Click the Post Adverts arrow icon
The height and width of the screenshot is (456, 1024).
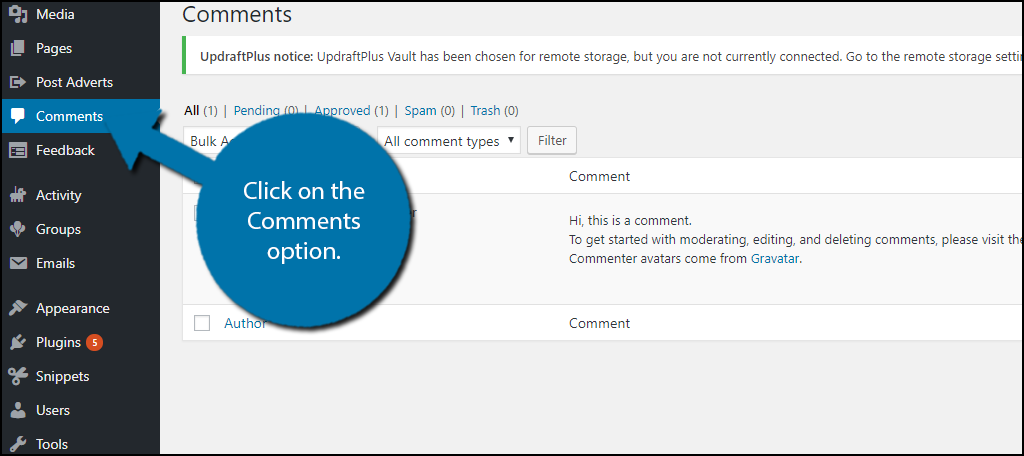(18, 82)
